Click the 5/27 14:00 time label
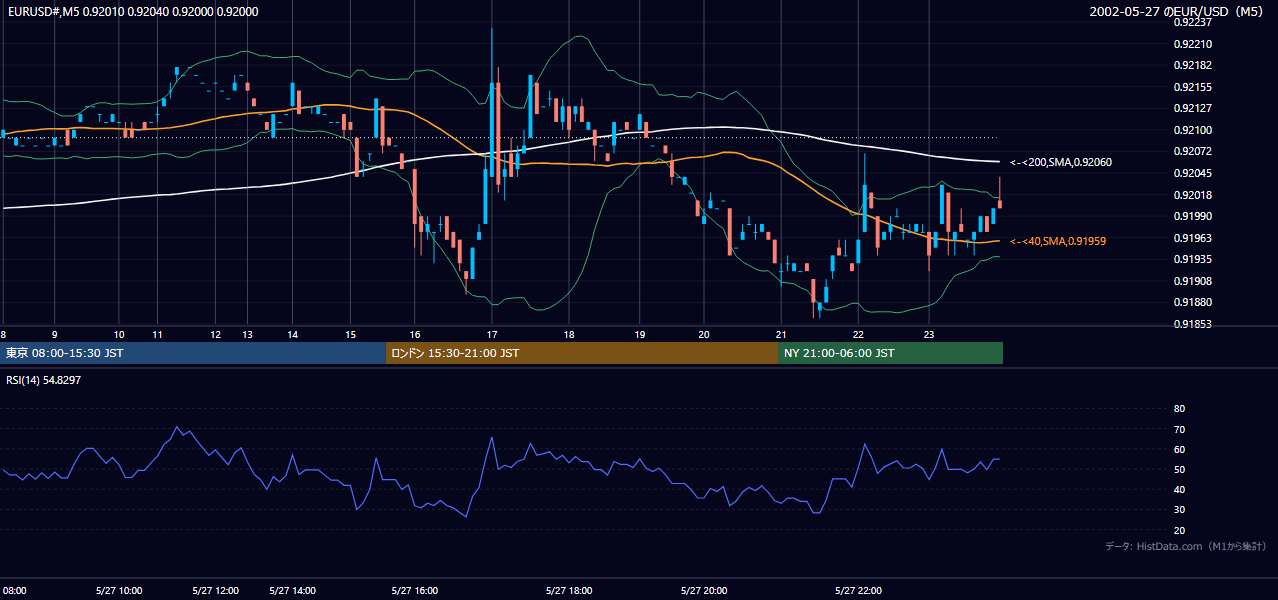This screenshot has width=1278, height=600. point(293,591)
